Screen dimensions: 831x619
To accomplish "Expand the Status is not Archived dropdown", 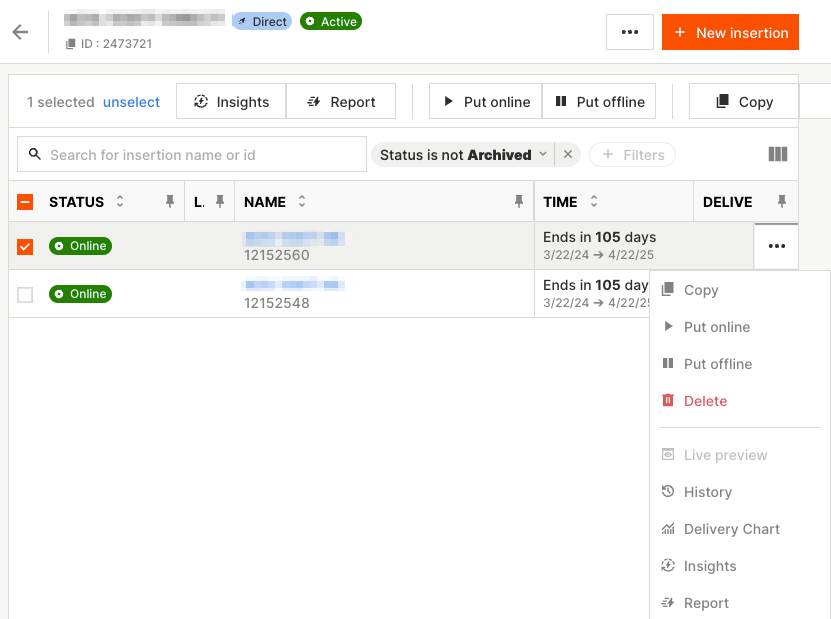I will (543, 155).
